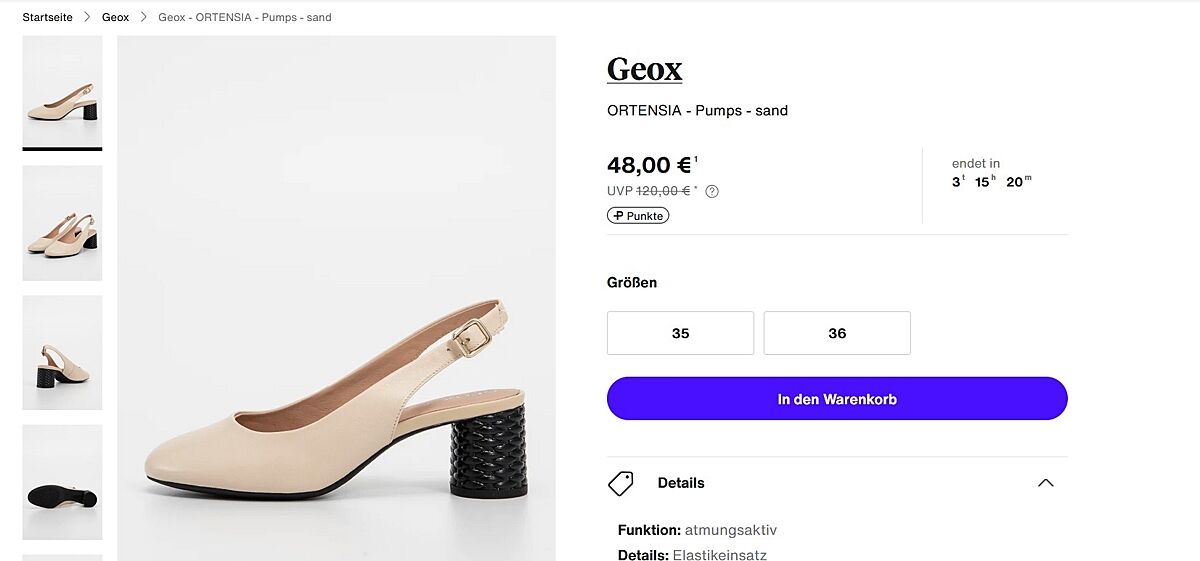Click the ORTENSIA Pumps sand breadcrumb item

[x=245, y=17]
